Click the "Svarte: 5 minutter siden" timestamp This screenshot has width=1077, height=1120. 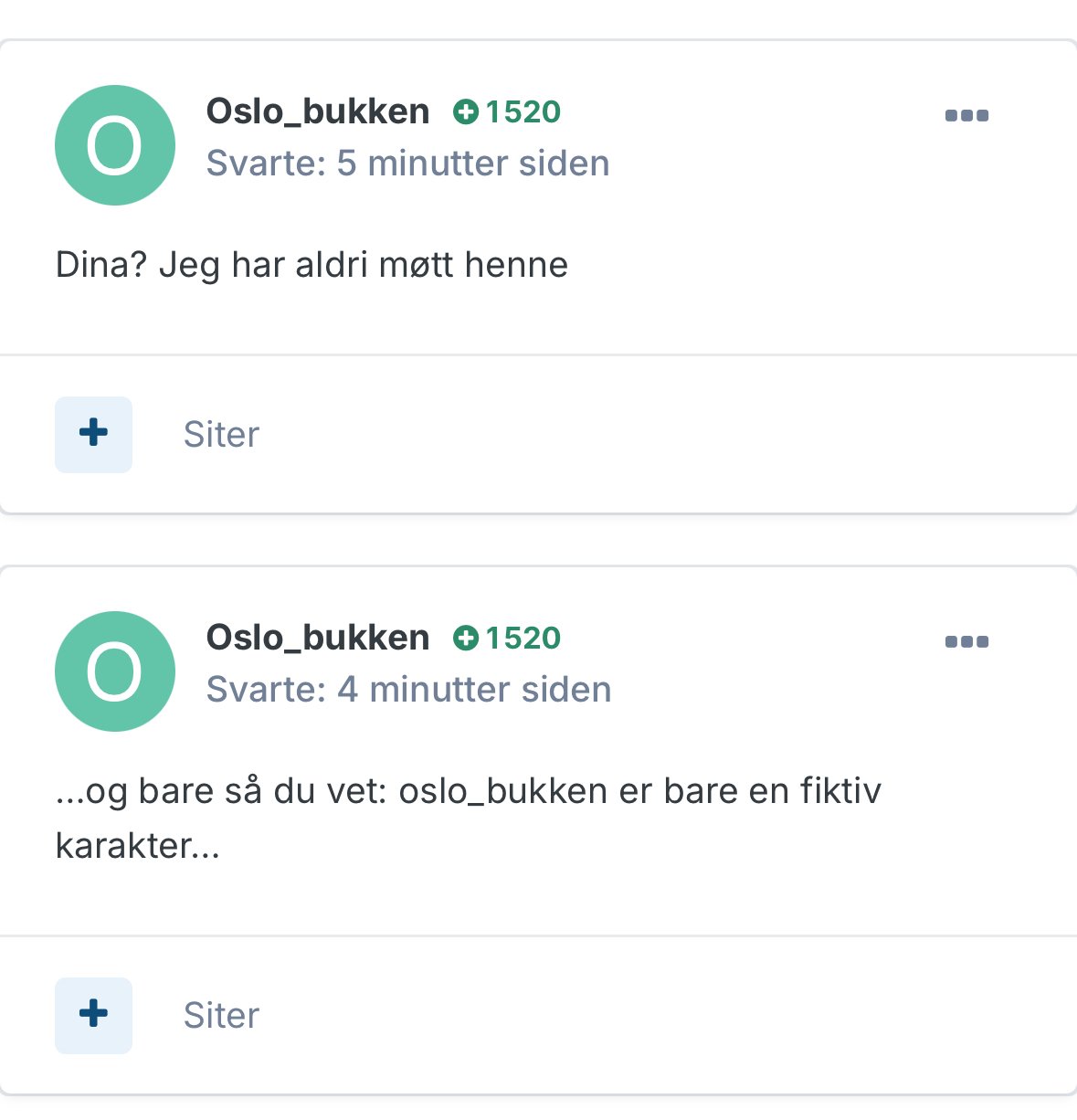click(407, 164)
